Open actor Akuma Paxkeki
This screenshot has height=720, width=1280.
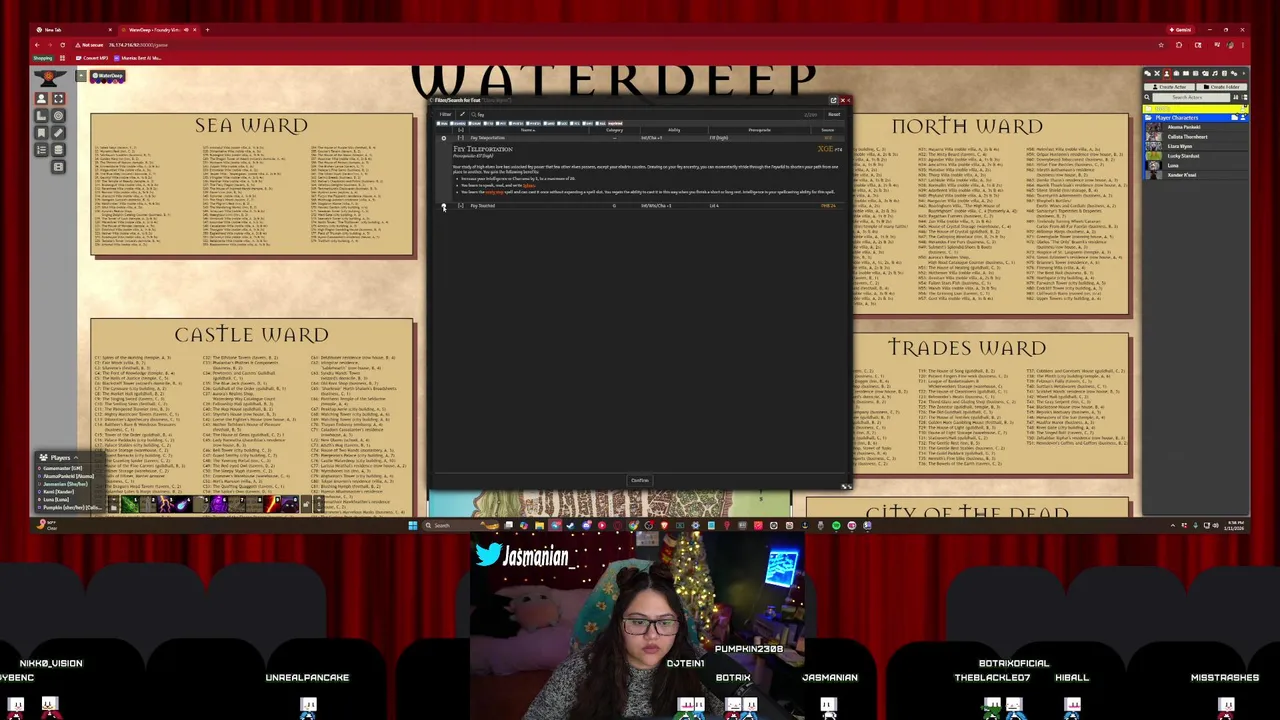tap(1196, 127)
